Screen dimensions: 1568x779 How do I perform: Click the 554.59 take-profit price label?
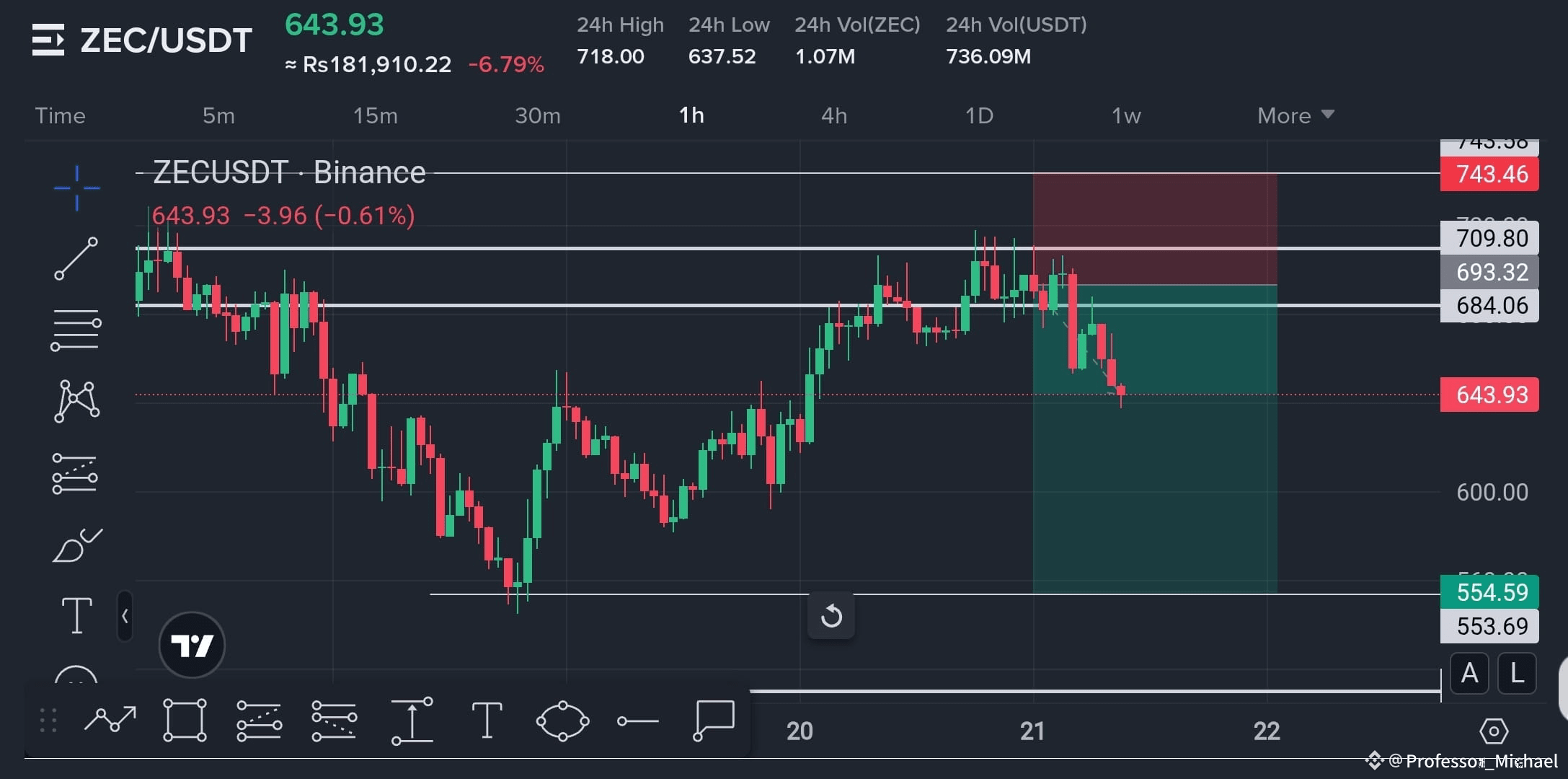click(x=1489, y=592)
